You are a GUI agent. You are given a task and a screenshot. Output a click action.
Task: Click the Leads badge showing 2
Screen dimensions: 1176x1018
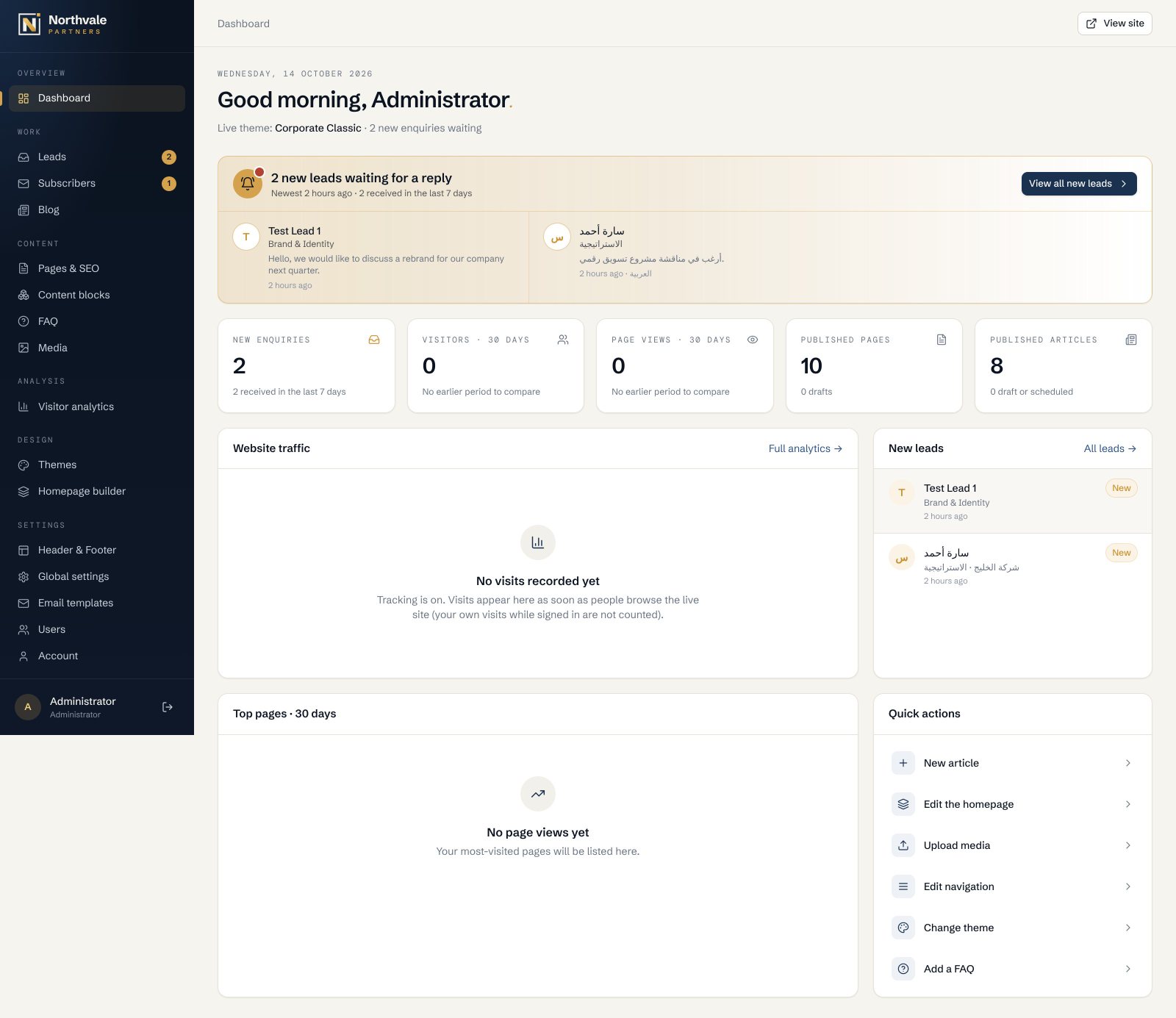tap(169, 157)
